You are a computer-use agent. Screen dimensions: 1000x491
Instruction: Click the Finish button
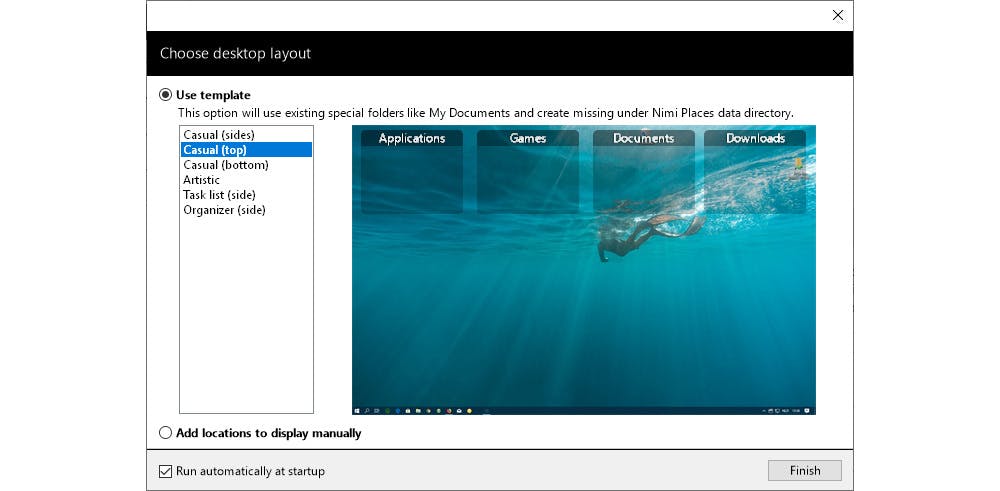(x=805, y=471)
